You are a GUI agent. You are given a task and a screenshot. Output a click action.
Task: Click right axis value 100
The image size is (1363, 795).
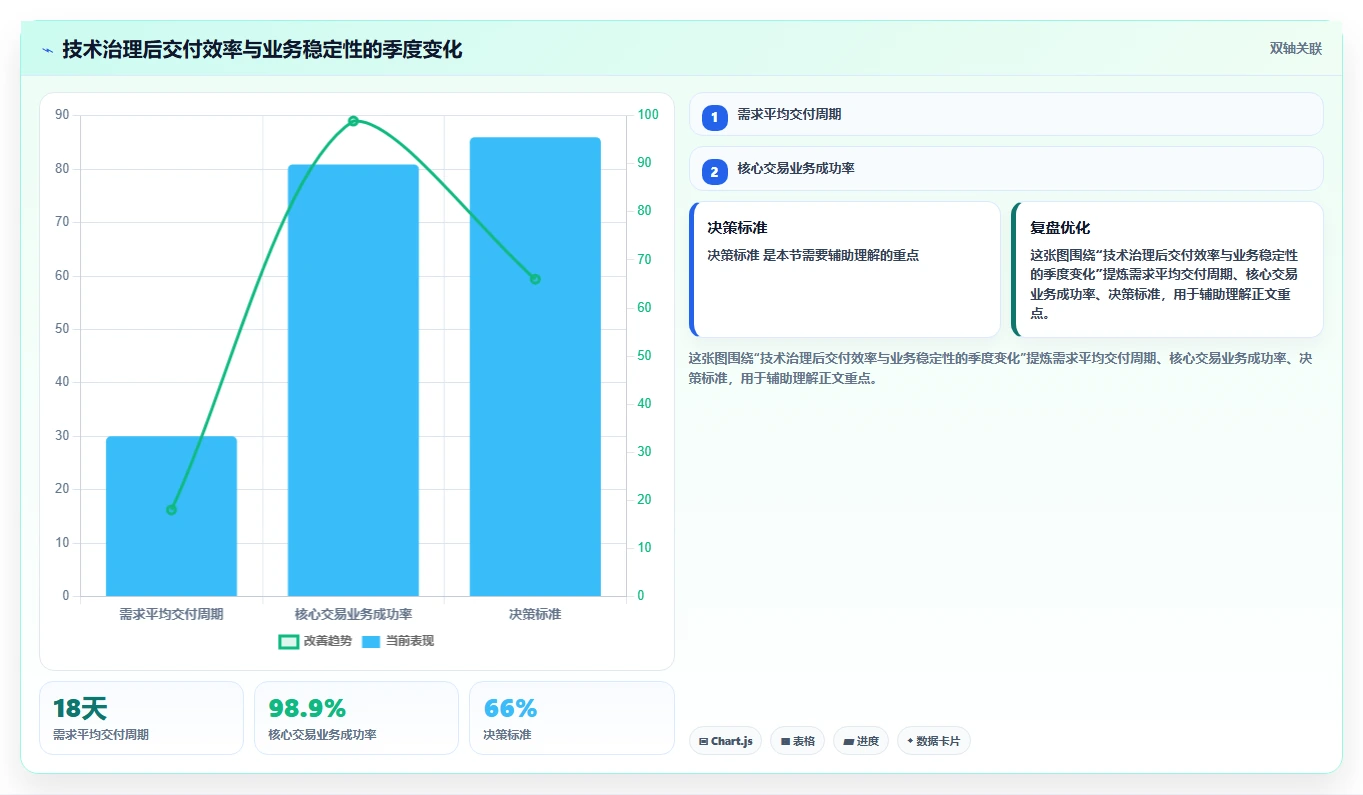point(648,115)
